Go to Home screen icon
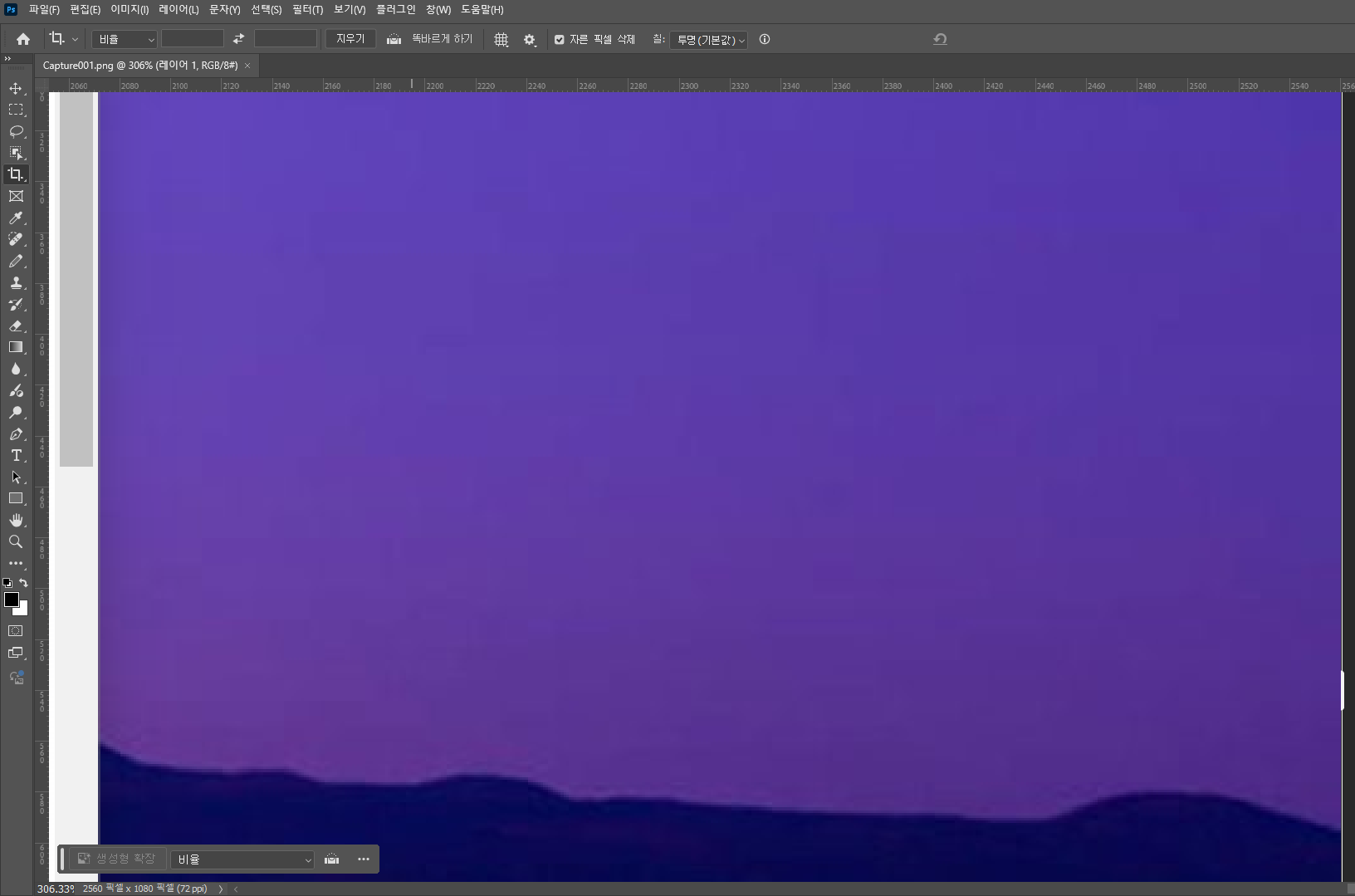This screenshot has height=896, width=1355. (x=23, y=39)
